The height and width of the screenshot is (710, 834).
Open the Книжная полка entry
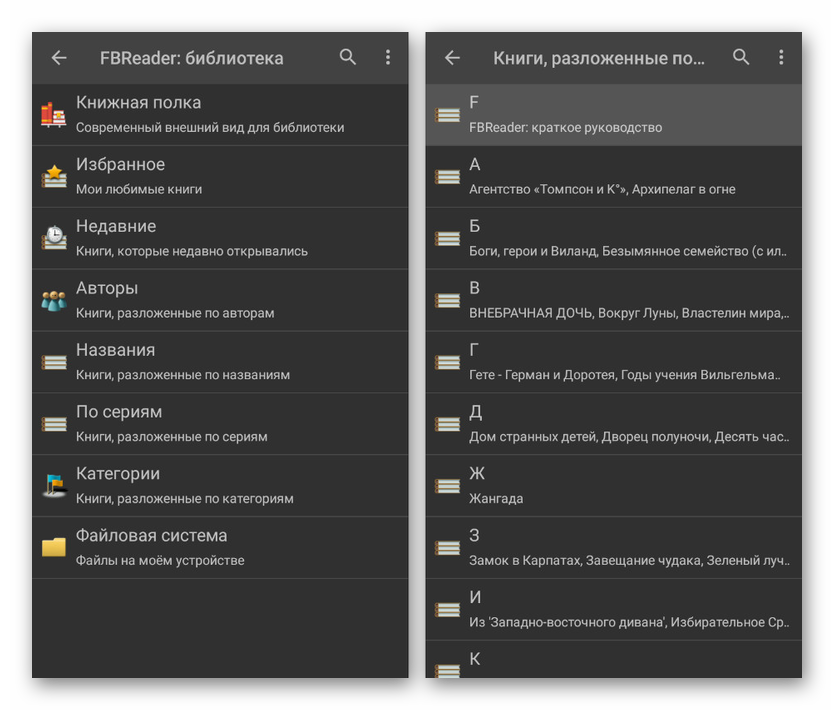coord(220,115)
